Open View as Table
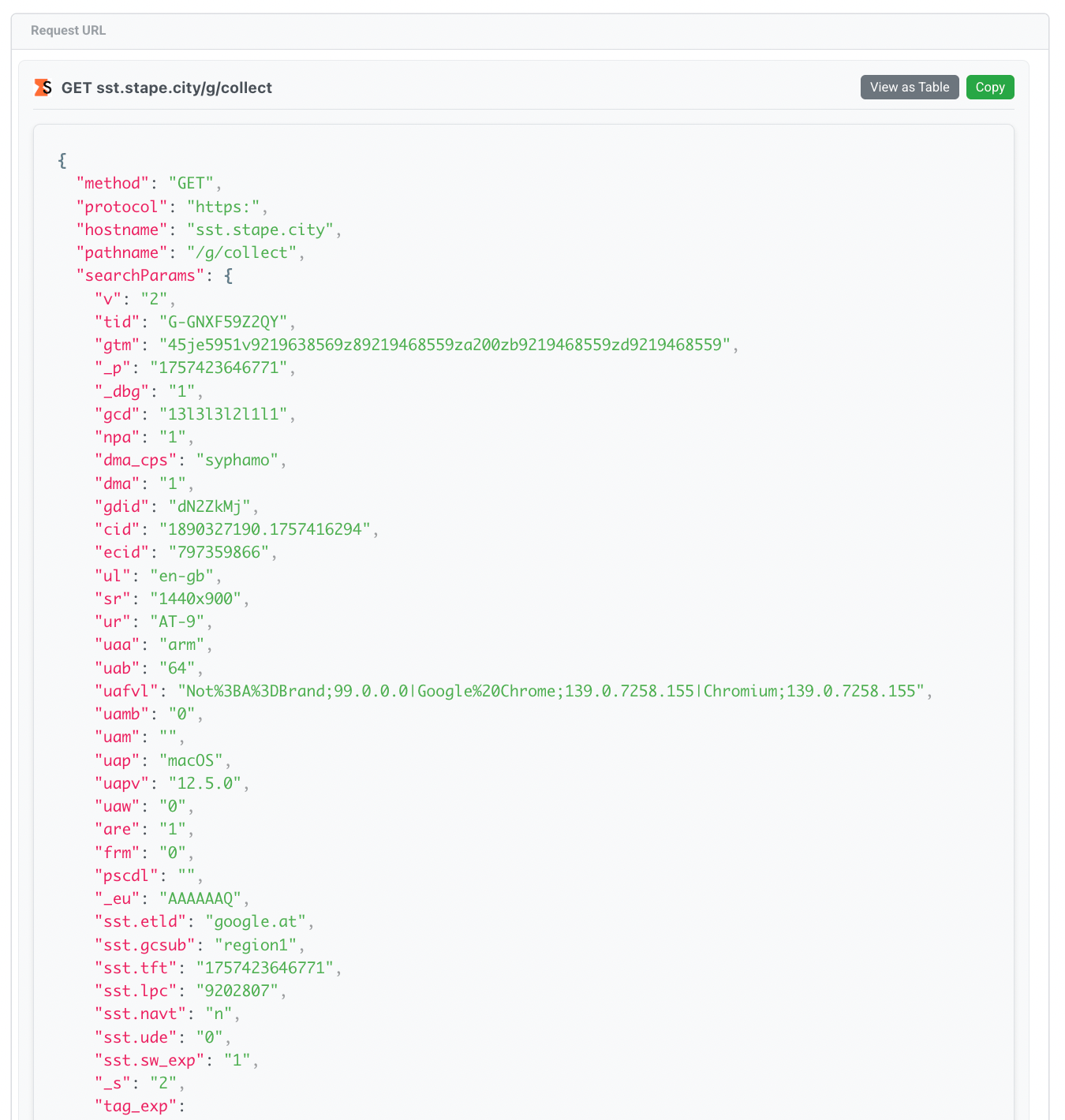This screenshot has width=1065, height=1120. [x=910, y=88]
